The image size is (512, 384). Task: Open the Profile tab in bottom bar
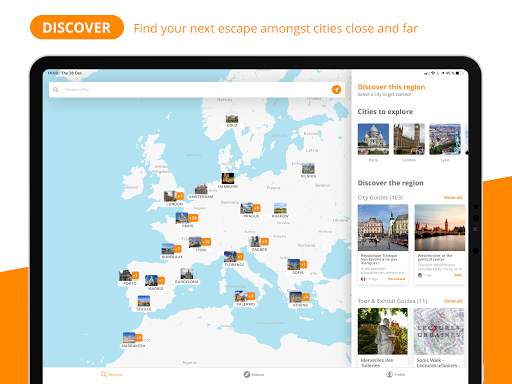[x=395, y=374]
